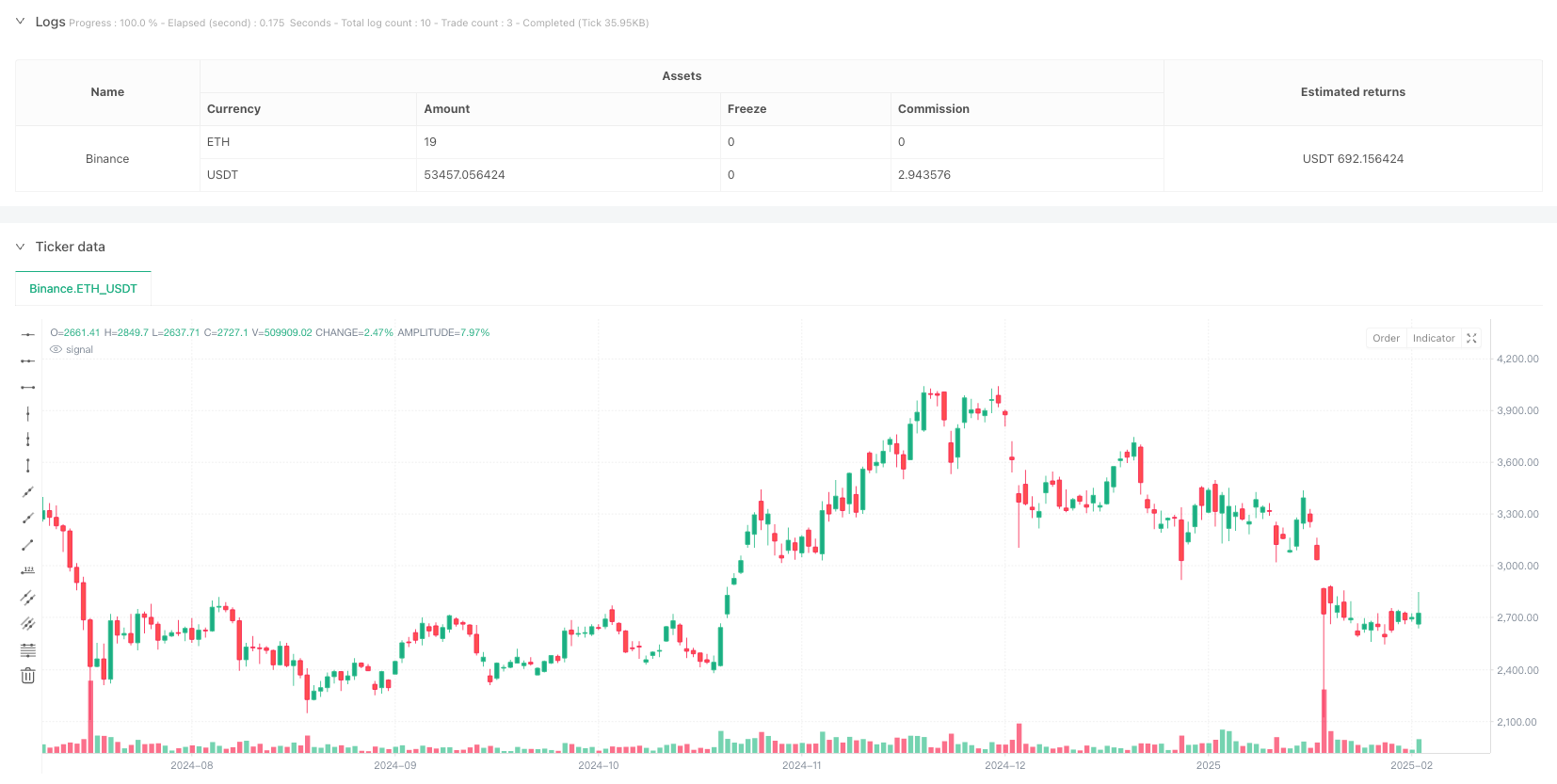Select the horizontal segment drawing tool

28,387
